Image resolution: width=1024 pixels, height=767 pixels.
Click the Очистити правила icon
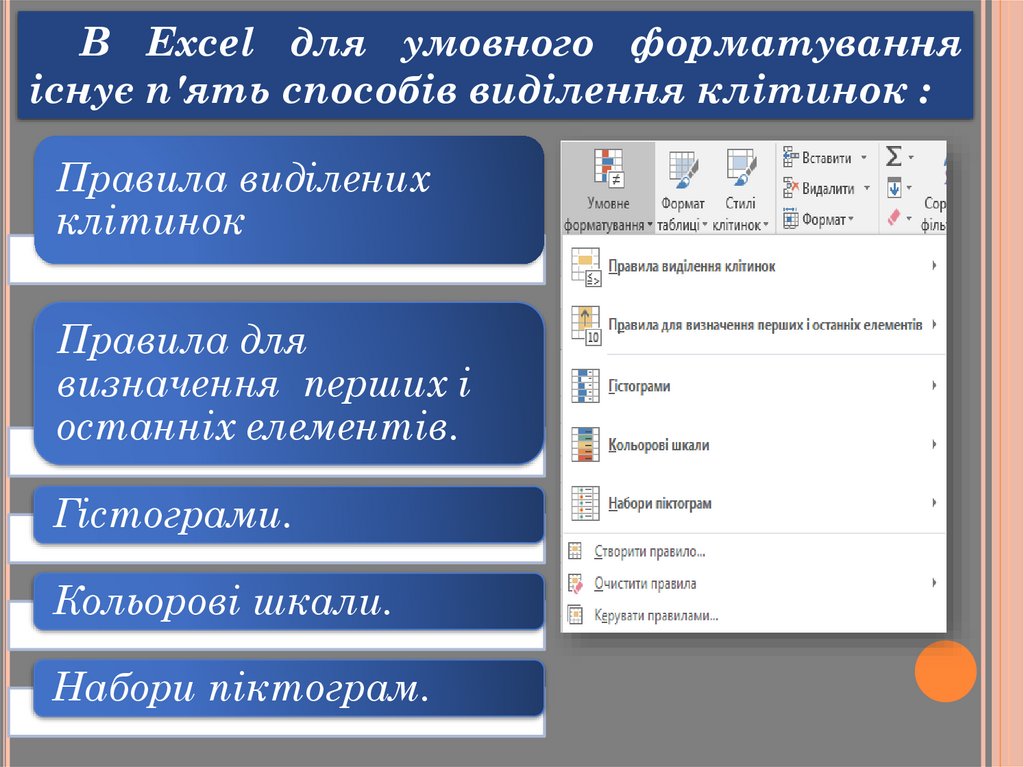coord(575,583)
